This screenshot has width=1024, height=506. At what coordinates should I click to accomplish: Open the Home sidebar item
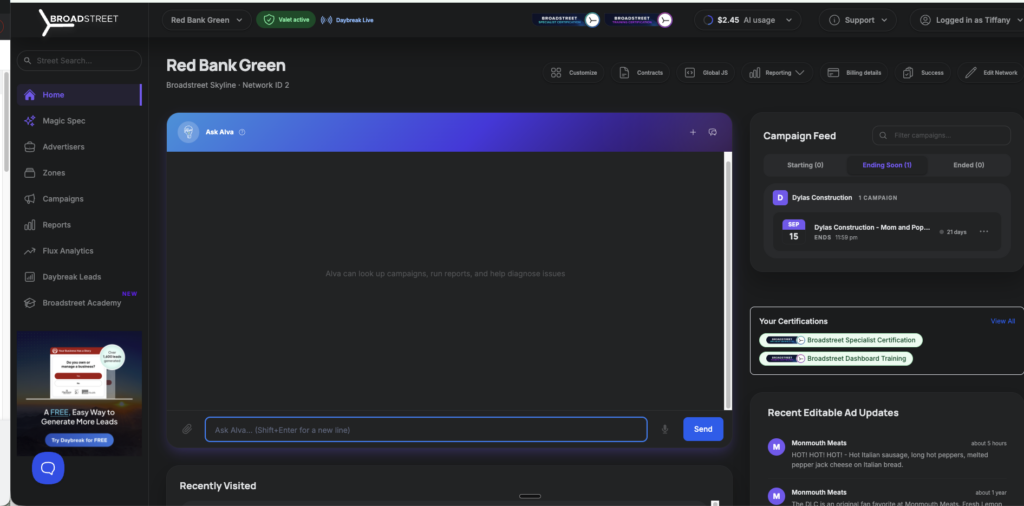79,95
